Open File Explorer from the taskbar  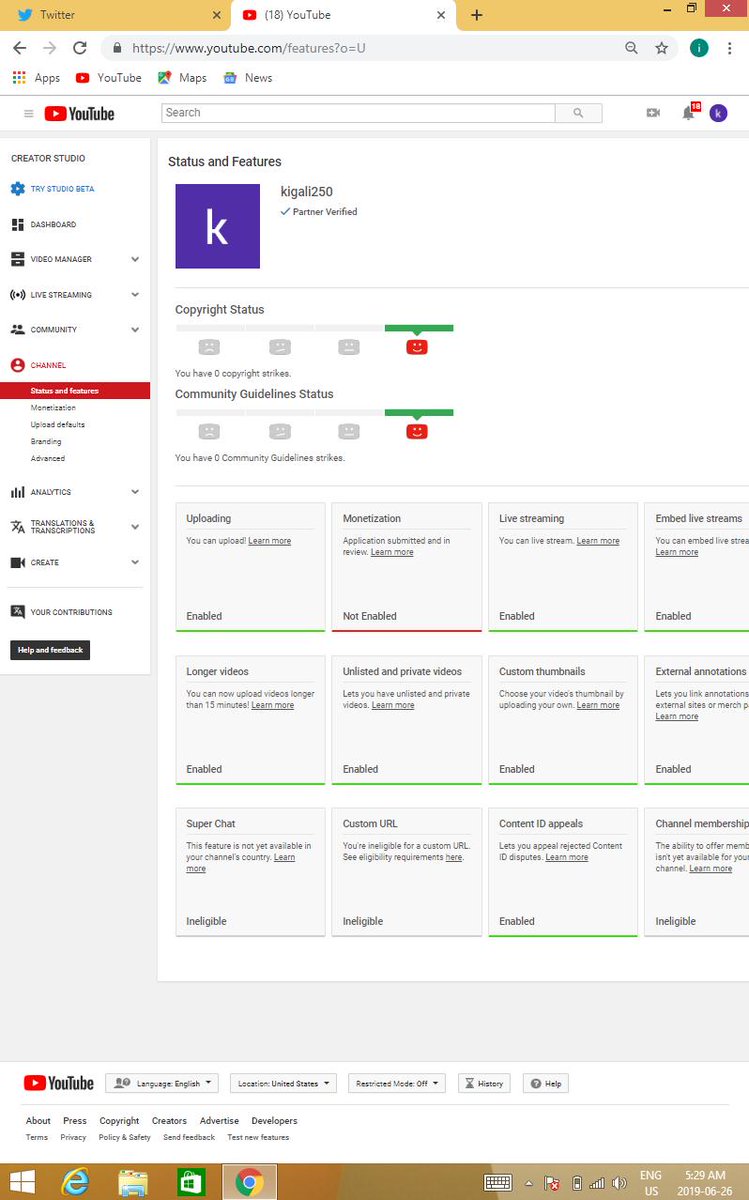[133, 1183]
